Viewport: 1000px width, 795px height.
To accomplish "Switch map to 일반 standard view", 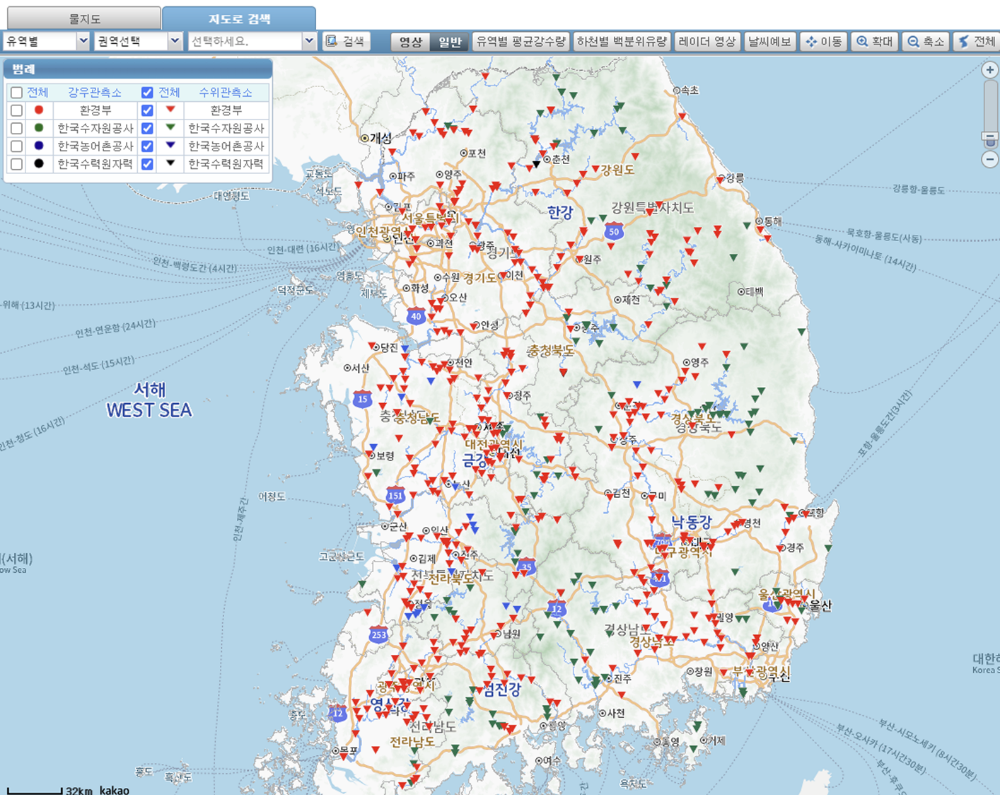I will (450, 41).
